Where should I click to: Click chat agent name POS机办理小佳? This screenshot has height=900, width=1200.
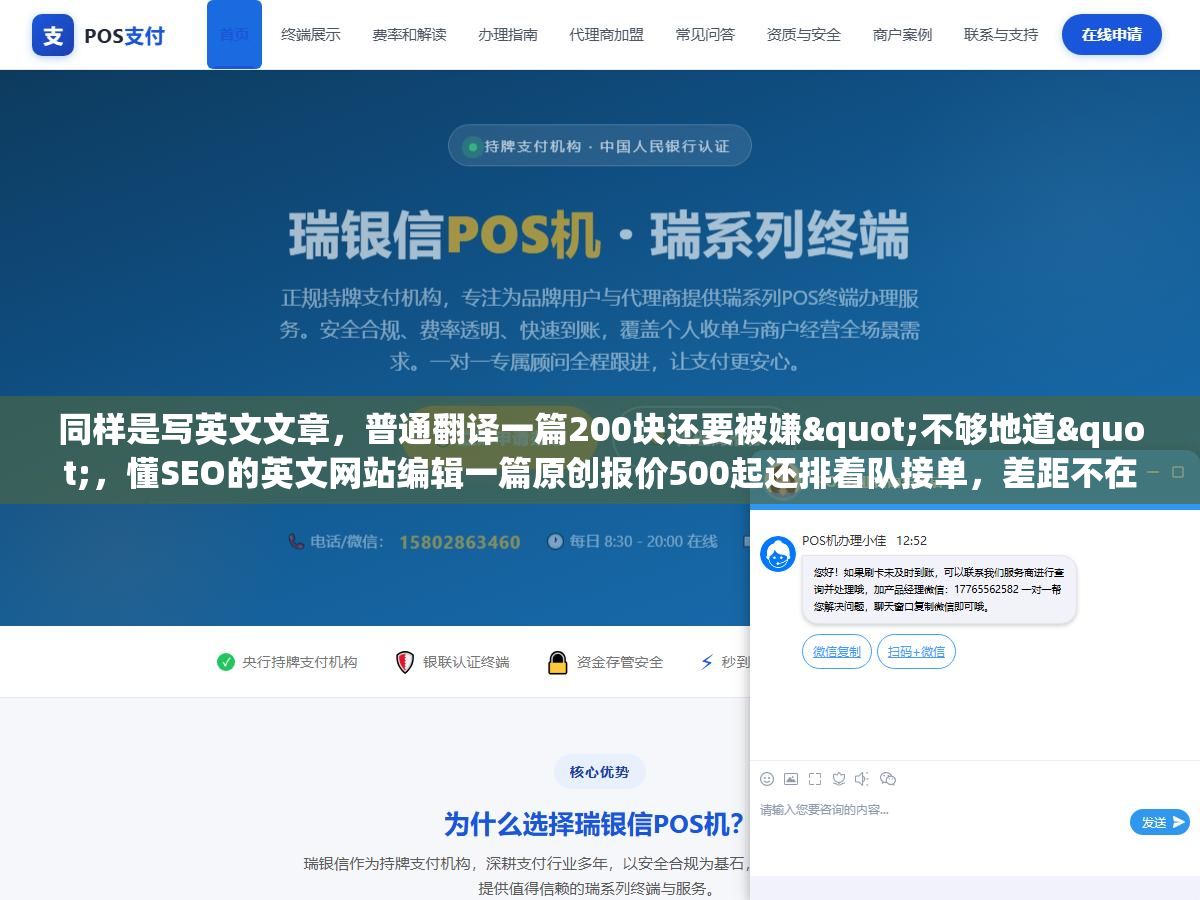tap(844, 540)
